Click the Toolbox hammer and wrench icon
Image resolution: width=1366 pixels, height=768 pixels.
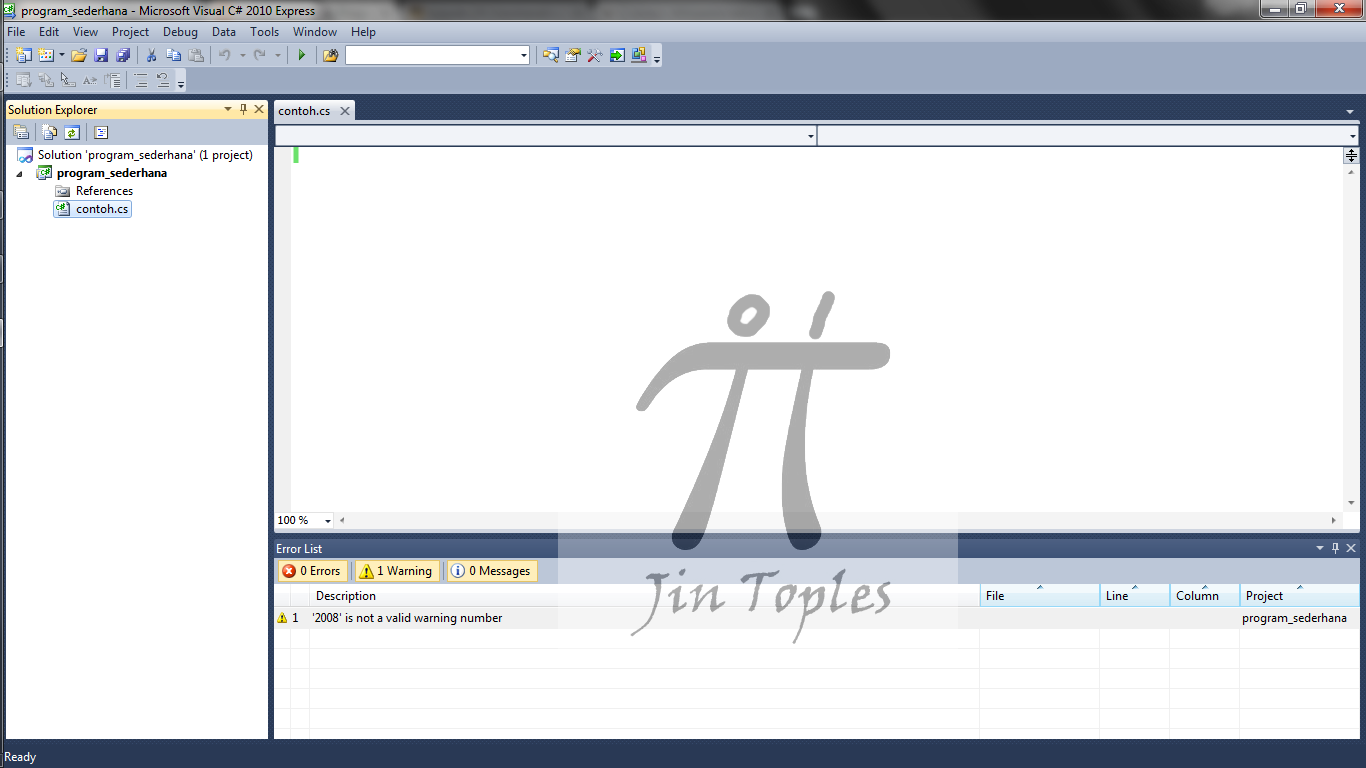[594, 55]
